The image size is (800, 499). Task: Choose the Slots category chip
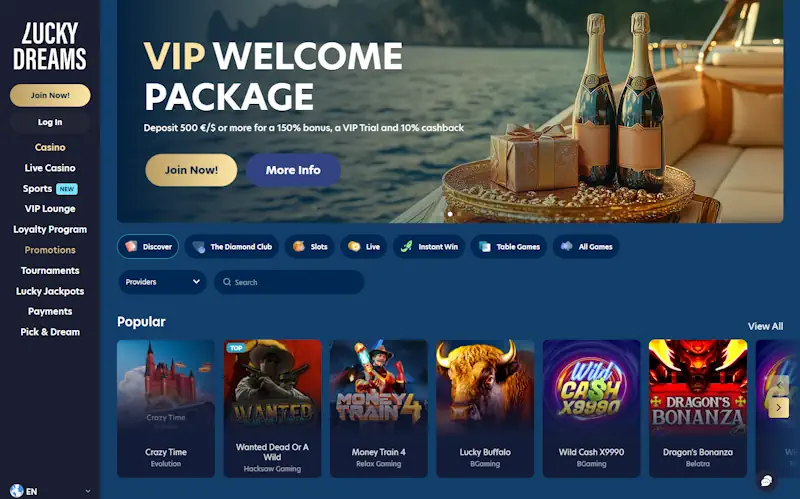point(310,246)
